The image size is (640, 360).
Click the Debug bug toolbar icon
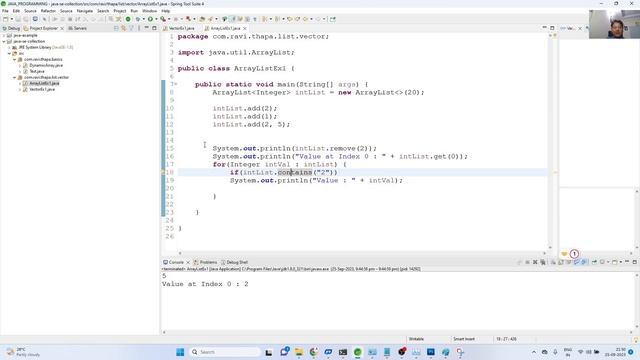[138, 19]
